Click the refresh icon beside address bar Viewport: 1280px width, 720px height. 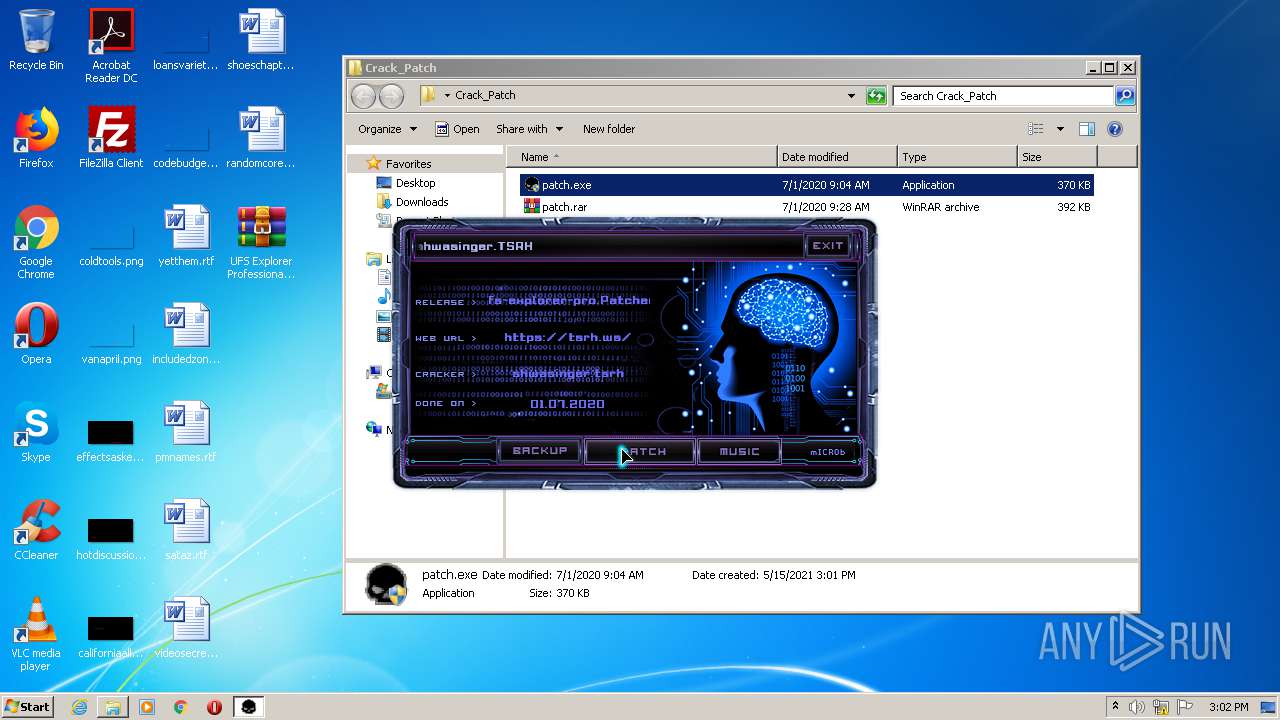876,96
